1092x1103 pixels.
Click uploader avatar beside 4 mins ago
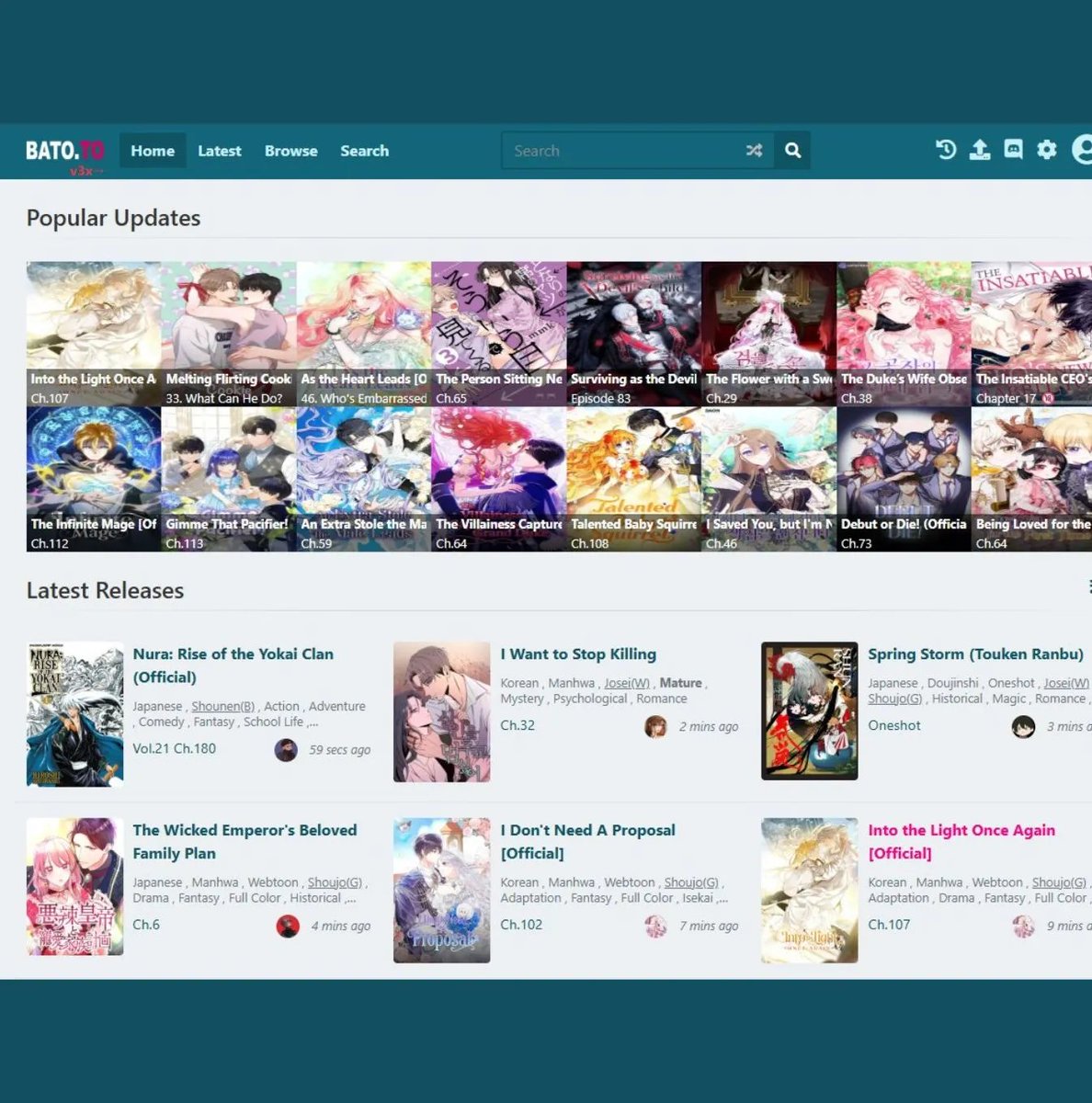pyautogui.click(x=288, y=926)
